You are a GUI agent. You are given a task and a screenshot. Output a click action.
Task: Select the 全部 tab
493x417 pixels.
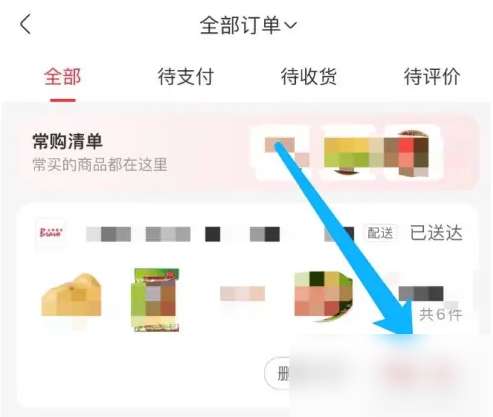coord(62,77)
